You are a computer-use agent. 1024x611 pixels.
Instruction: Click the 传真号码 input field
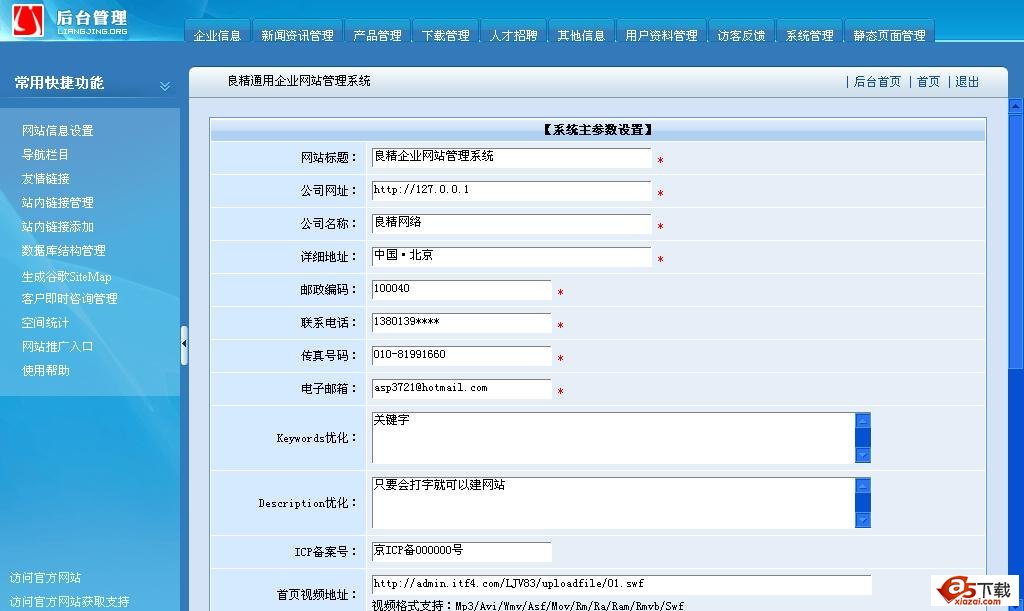point(462,356)
